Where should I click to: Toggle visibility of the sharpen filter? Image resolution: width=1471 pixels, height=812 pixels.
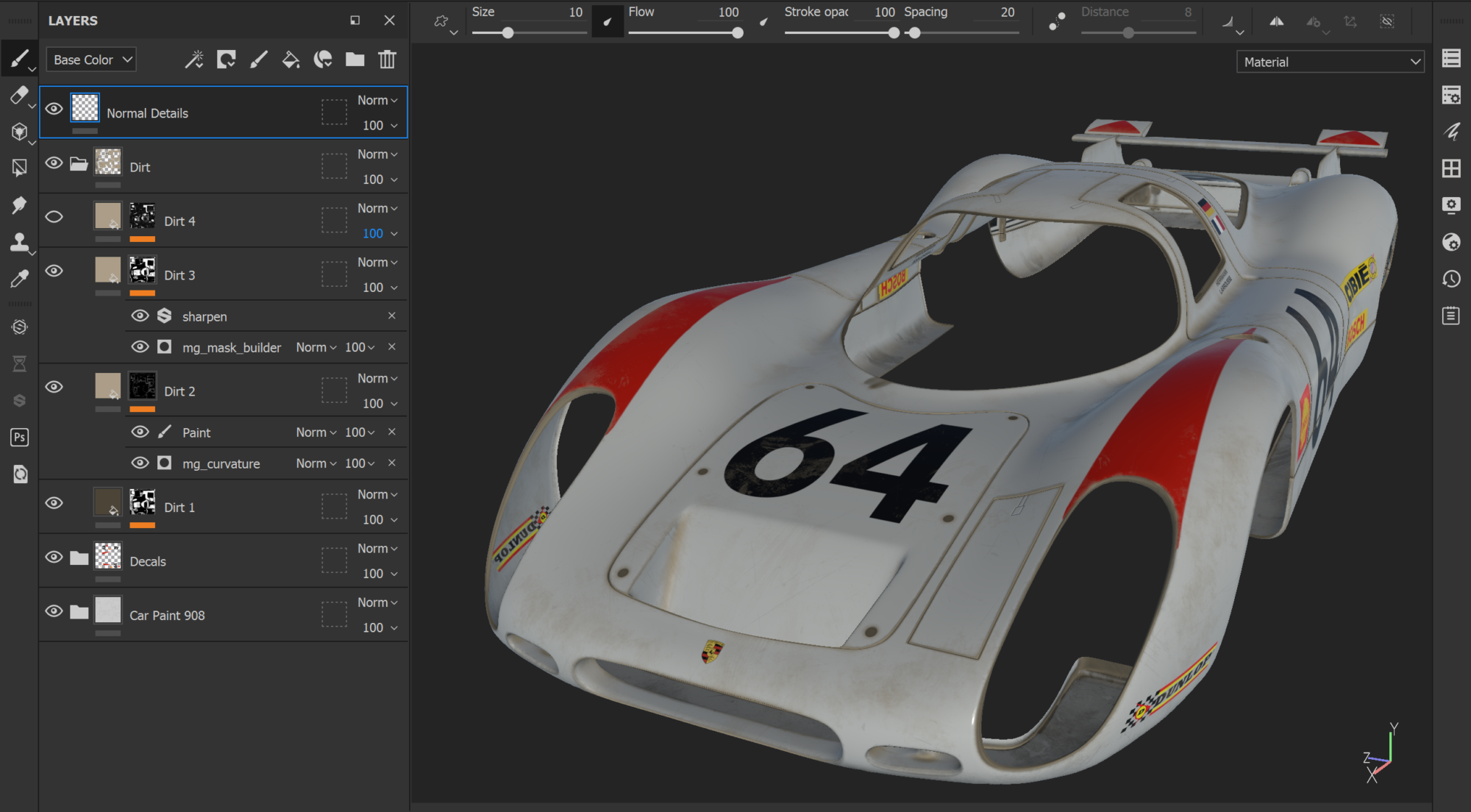[x=140, y=316]
